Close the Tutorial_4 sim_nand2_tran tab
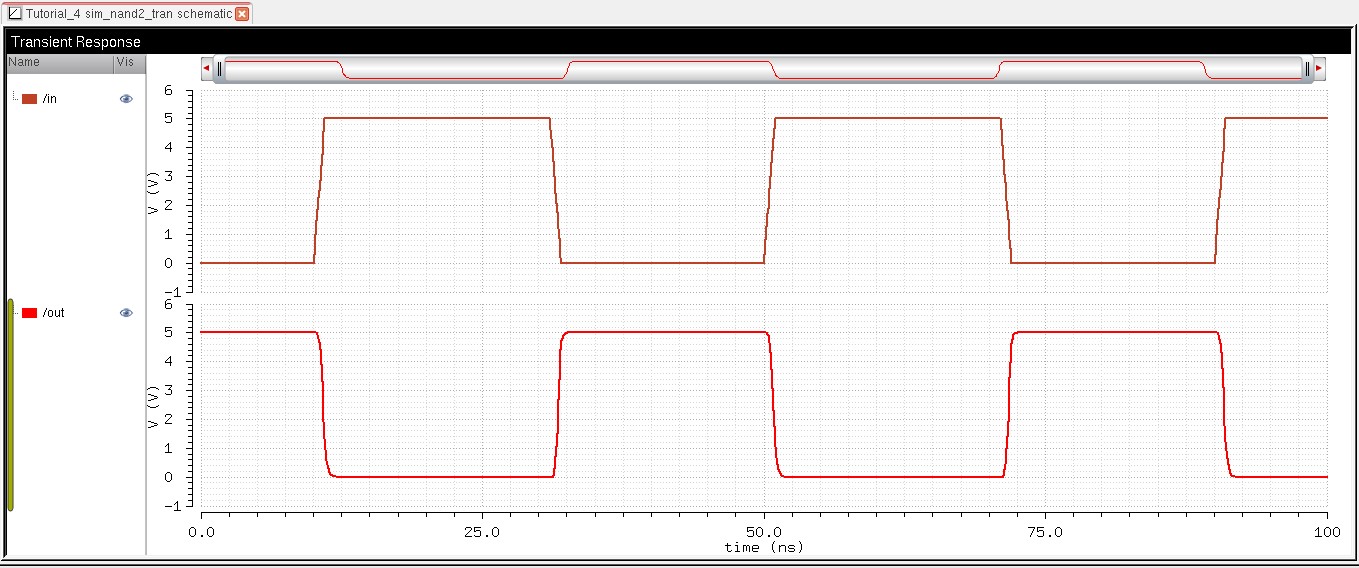Image resolution: width=1359 pixels, height=568 pixels. pyautogui.click(x=242, y=14)
